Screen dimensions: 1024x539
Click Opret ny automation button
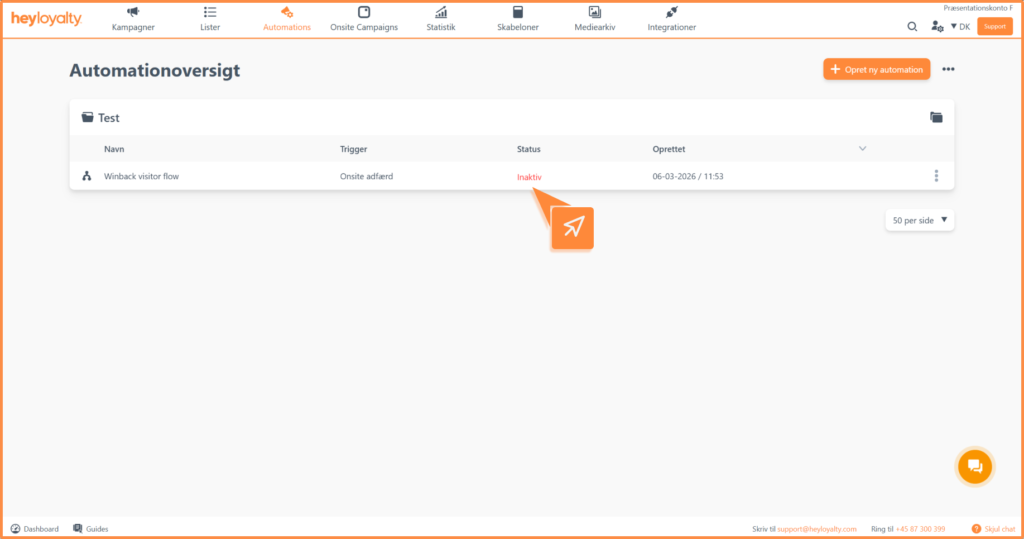tap(876, 69)
